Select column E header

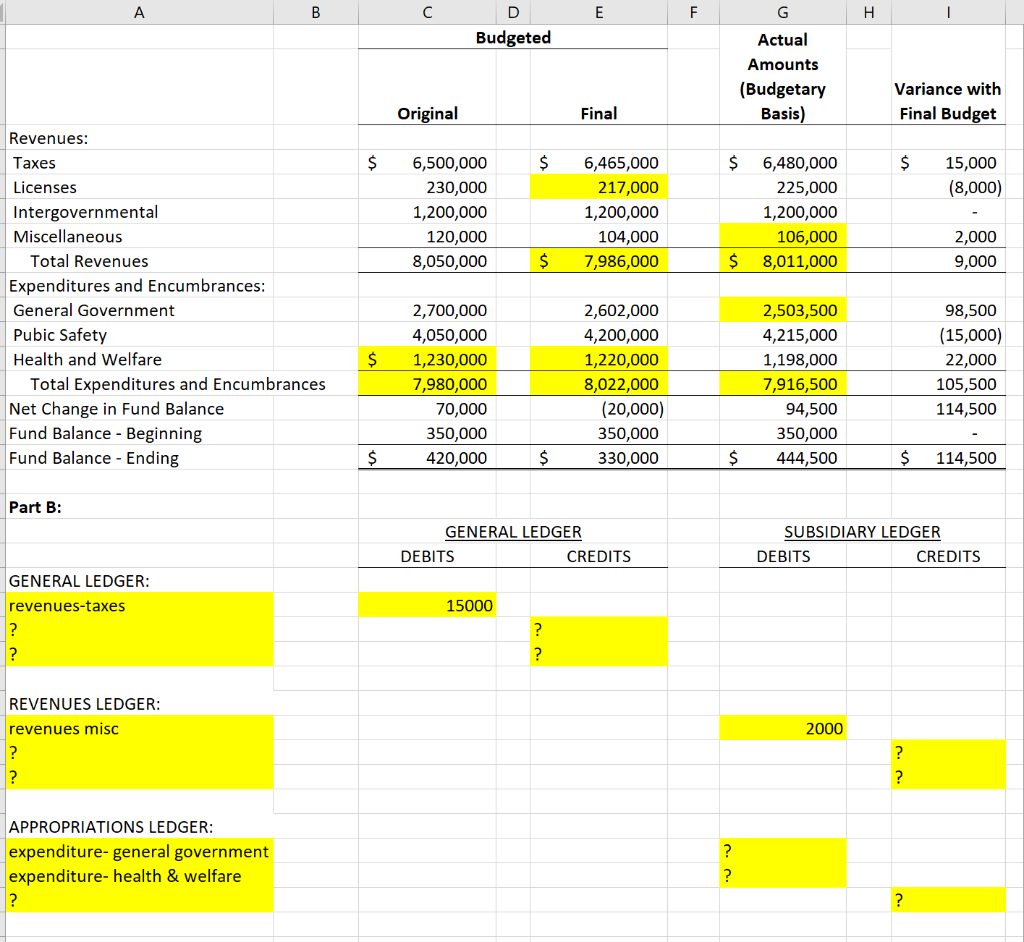(599, 12)
